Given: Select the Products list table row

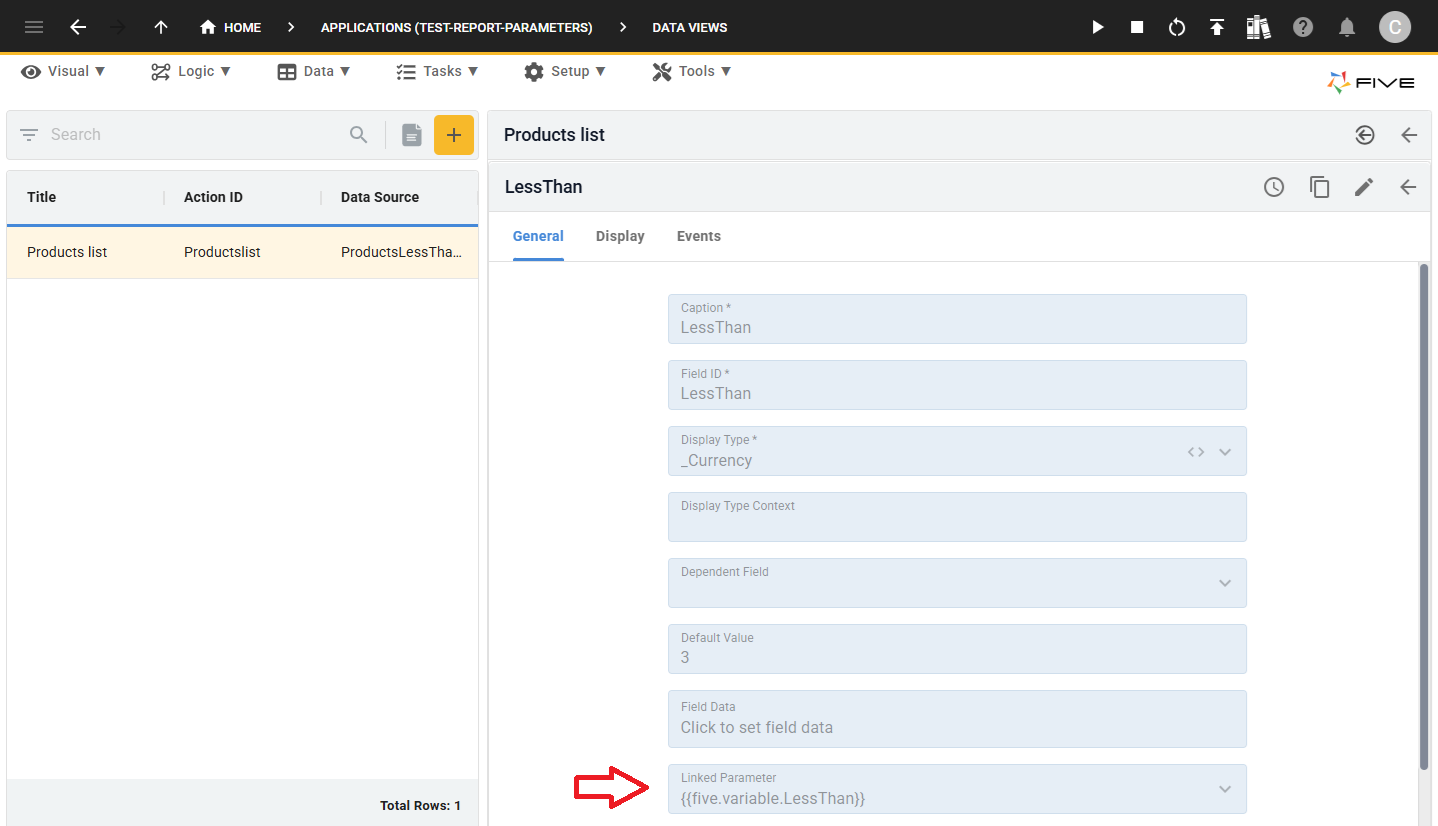Looking at the screenshot, I should [x=242, y=252].
